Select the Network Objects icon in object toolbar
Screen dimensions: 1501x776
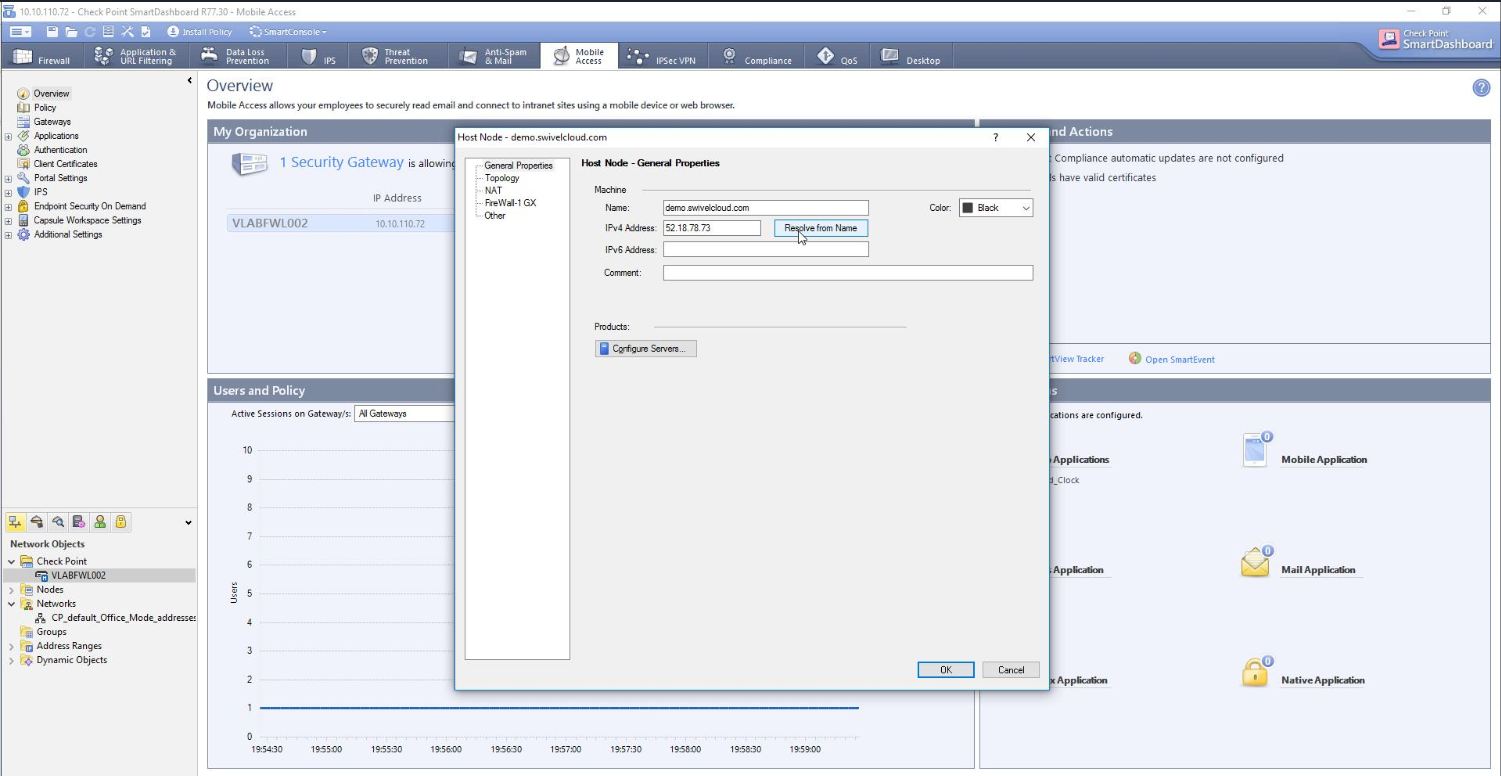[x=16, y=522]
